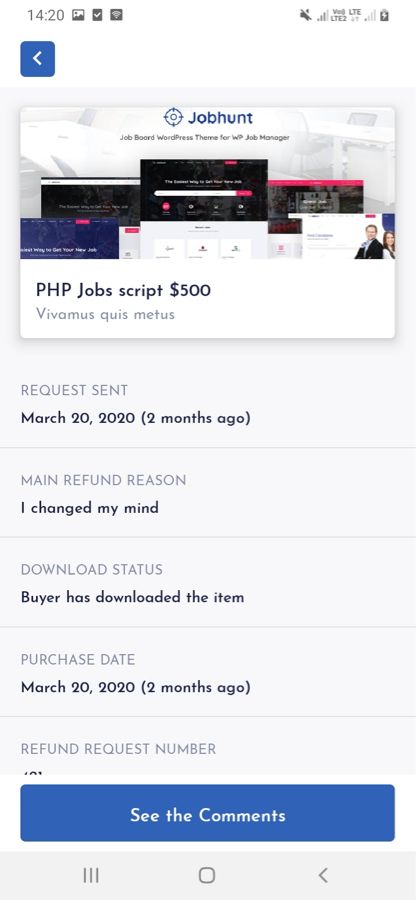The height and width of the screenshot is (900, 416).
Task: Tap the blue back arrow button
Action: tap(38, 59)
